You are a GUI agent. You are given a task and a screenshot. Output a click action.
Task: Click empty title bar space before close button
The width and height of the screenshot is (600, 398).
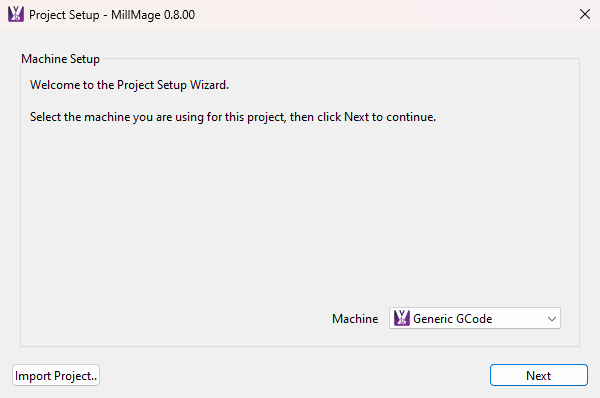(383, 15)
